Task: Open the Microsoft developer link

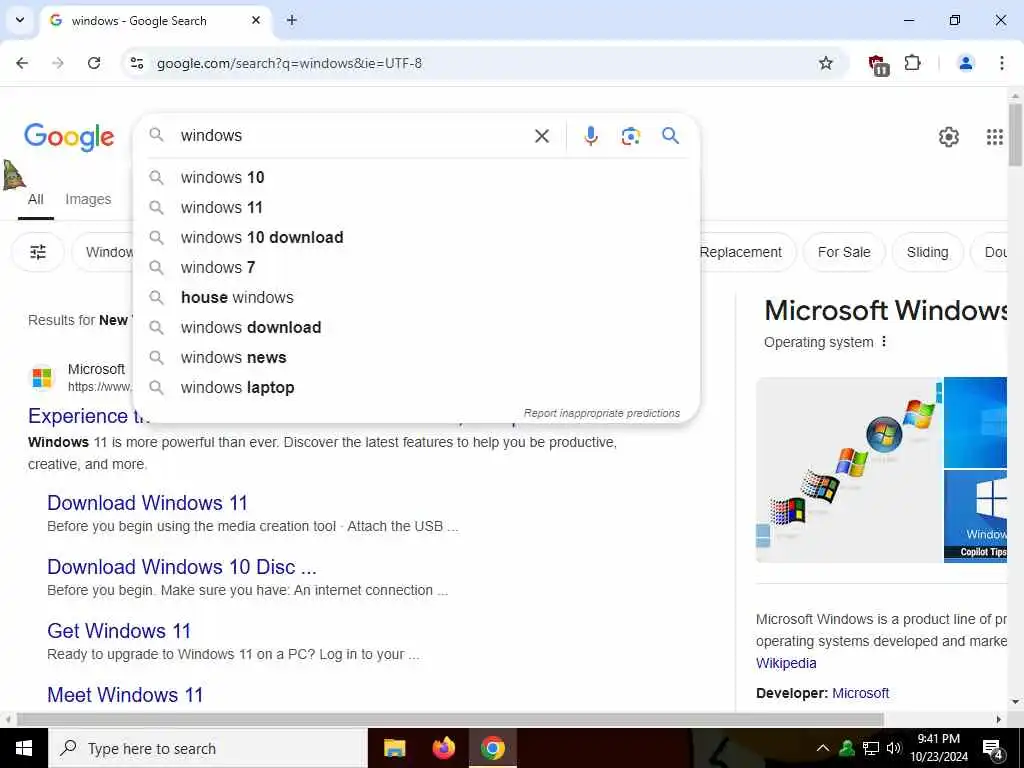Action: tap(861, 694)
